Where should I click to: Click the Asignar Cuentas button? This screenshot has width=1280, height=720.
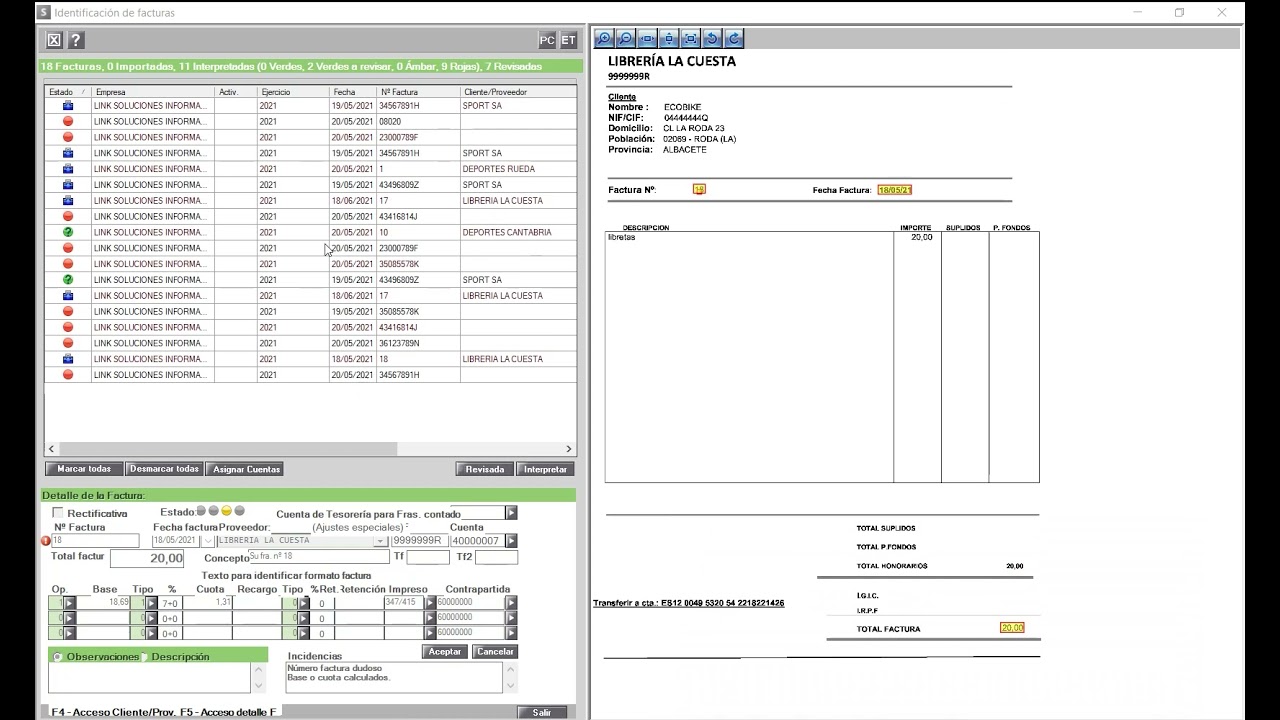click(x=247, y=469)
